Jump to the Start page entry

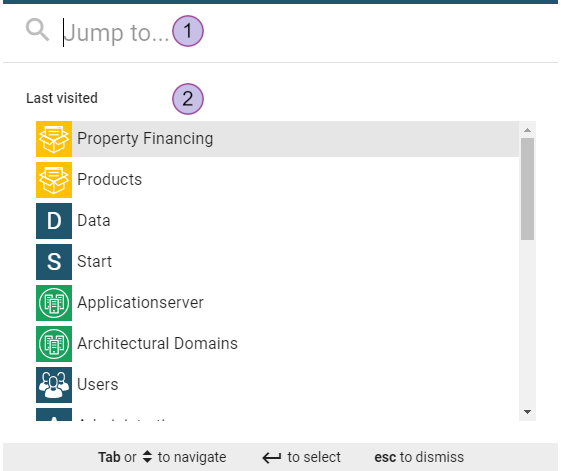coord(277,262)
